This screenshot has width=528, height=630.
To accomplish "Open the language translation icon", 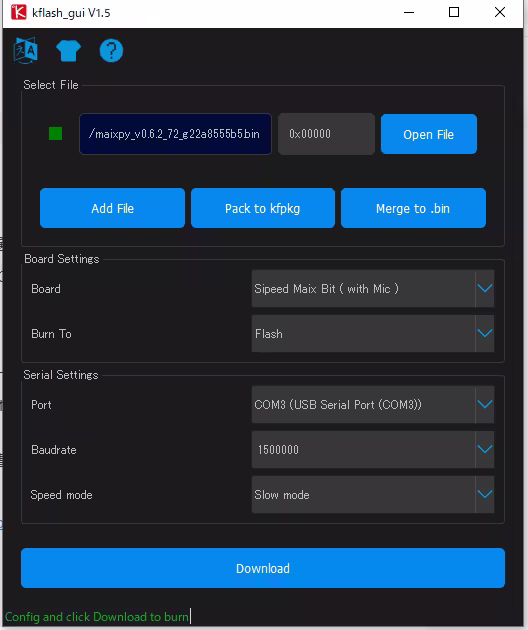I will (x=26, y=51).
